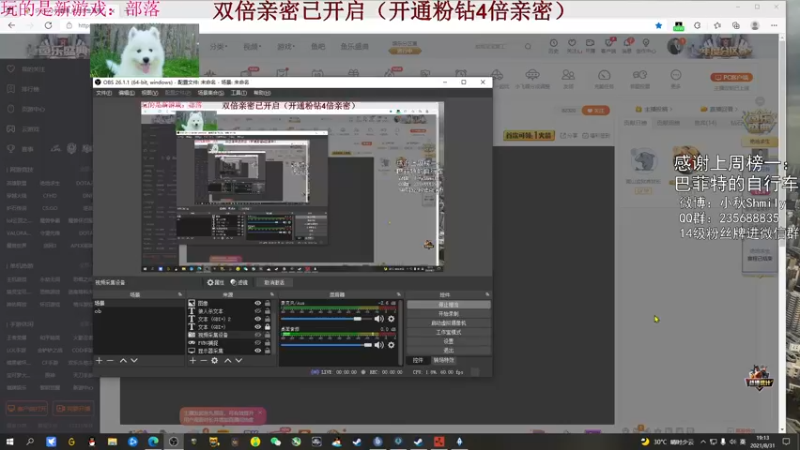Select the ob scene in scene list
800x450 pixels.
138,311
